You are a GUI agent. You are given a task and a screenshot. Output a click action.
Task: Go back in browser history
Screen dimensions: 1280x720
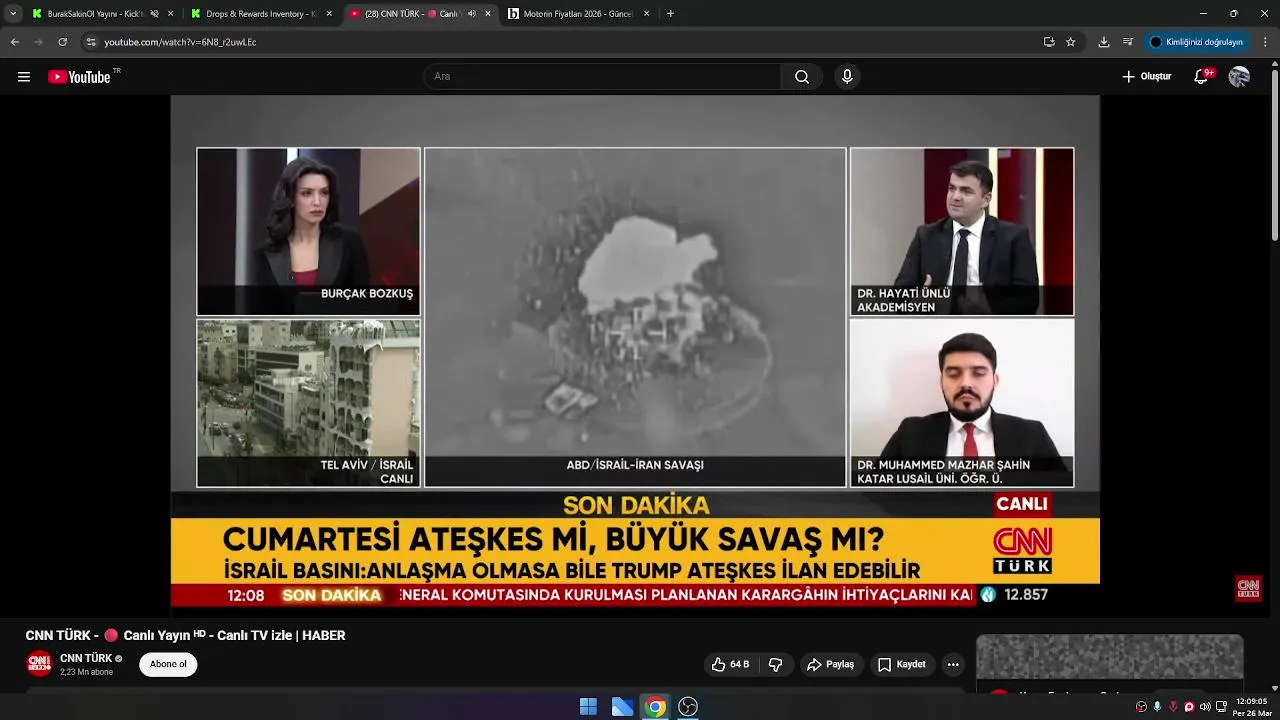(14, 42)
